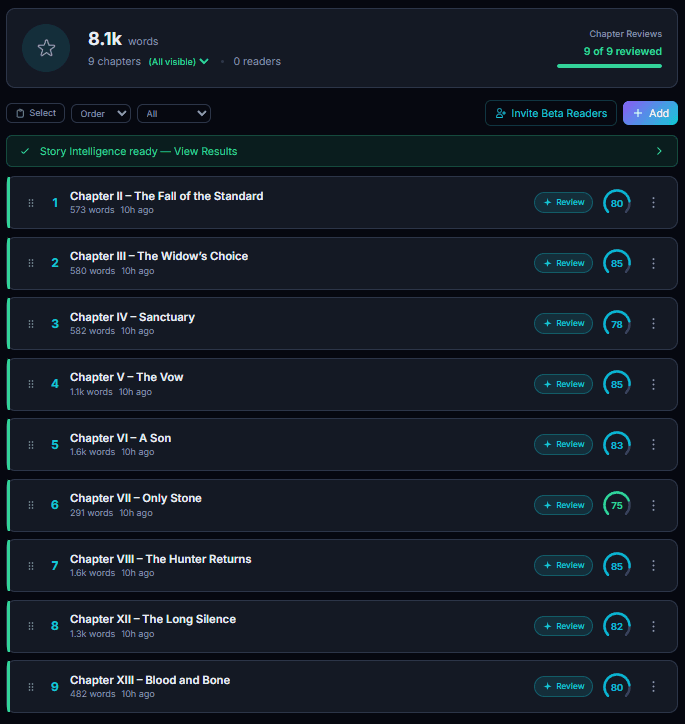The height and width of the screenshot is (724, 685).
Task: Open three-dot menu for The Fall of the Standard
Action: click(x=653, y=203)
